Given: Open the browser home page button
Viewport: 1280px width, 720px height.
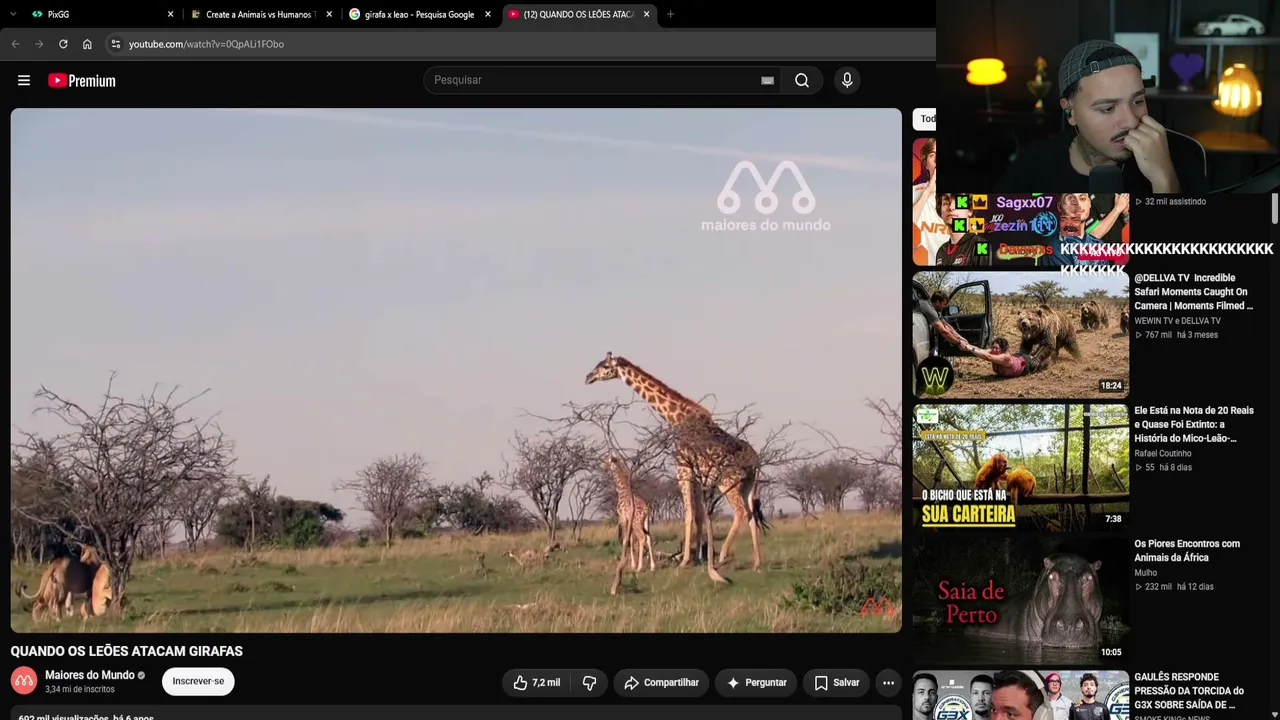Looking at the screenshot, I should [x=87, y=44].
